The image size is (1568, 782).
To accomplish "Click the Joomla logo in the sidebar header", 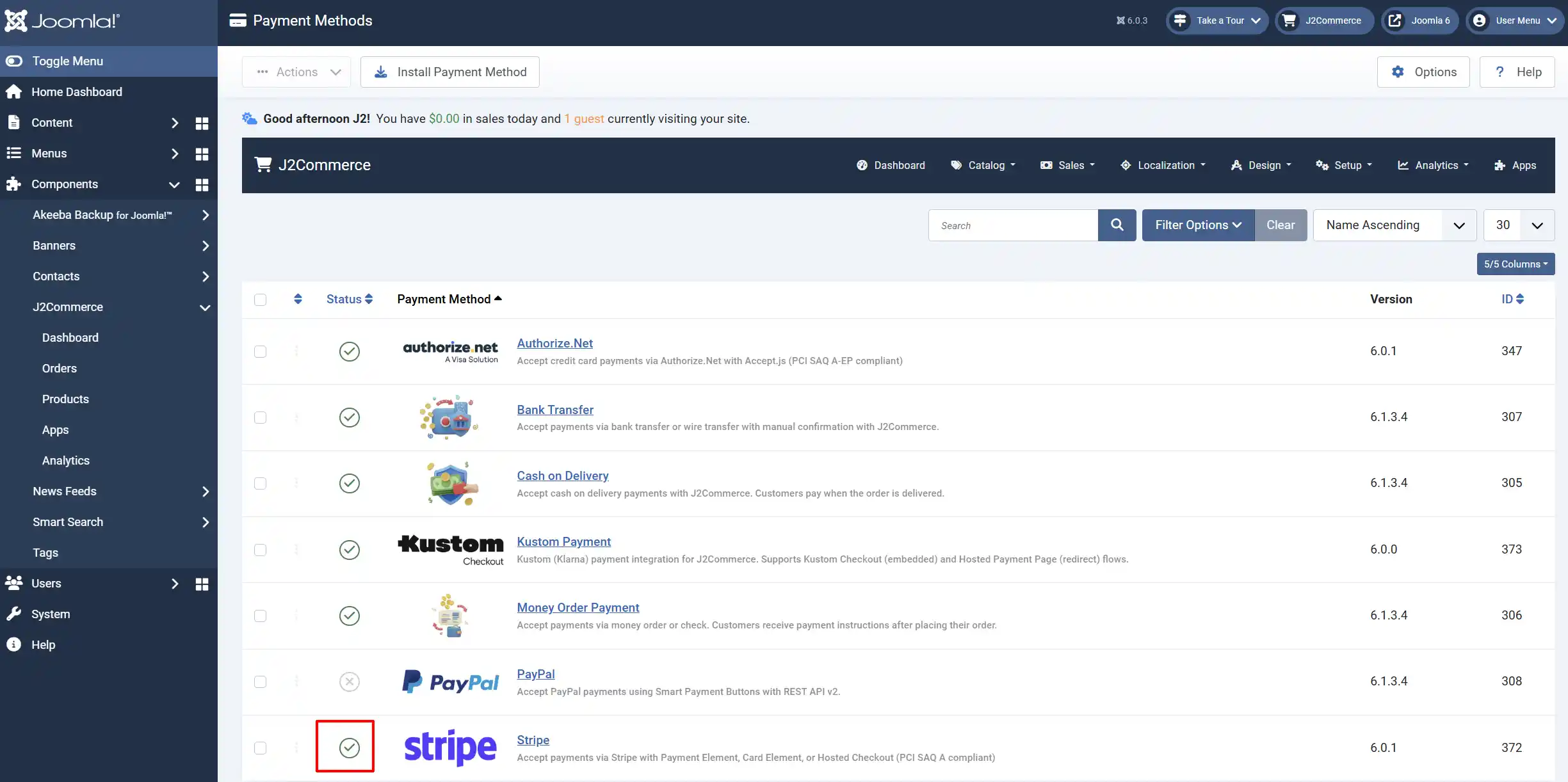I will tap(61, 20).
